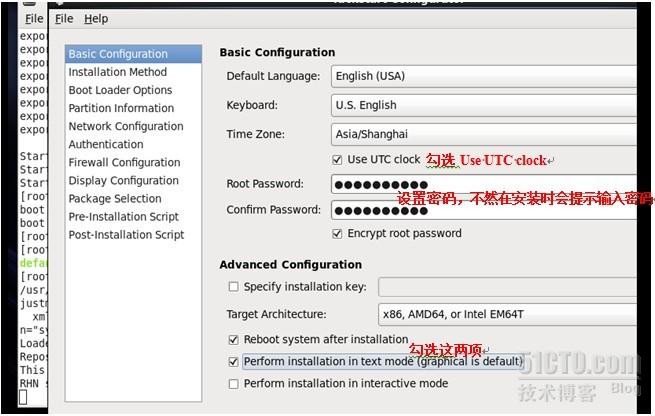Select Basic Configuration in the sidebar
The image size is (655, 416).
click(x=133, y=54)
